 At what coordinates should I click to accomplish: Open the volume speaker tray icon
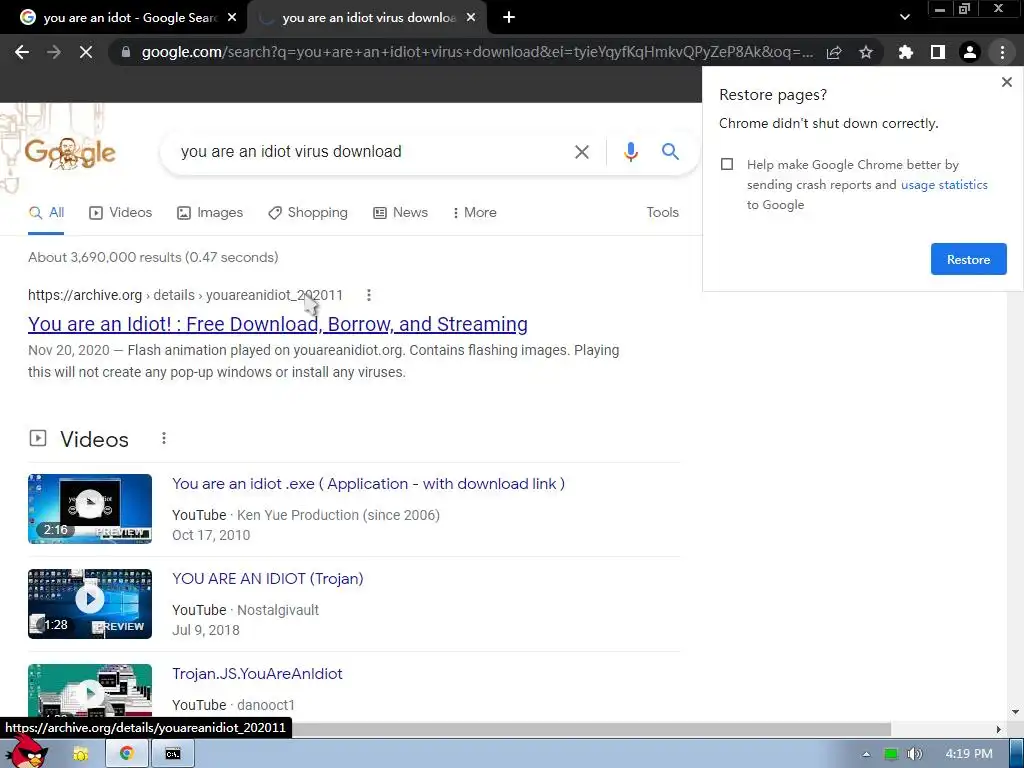tap(914, 754)
